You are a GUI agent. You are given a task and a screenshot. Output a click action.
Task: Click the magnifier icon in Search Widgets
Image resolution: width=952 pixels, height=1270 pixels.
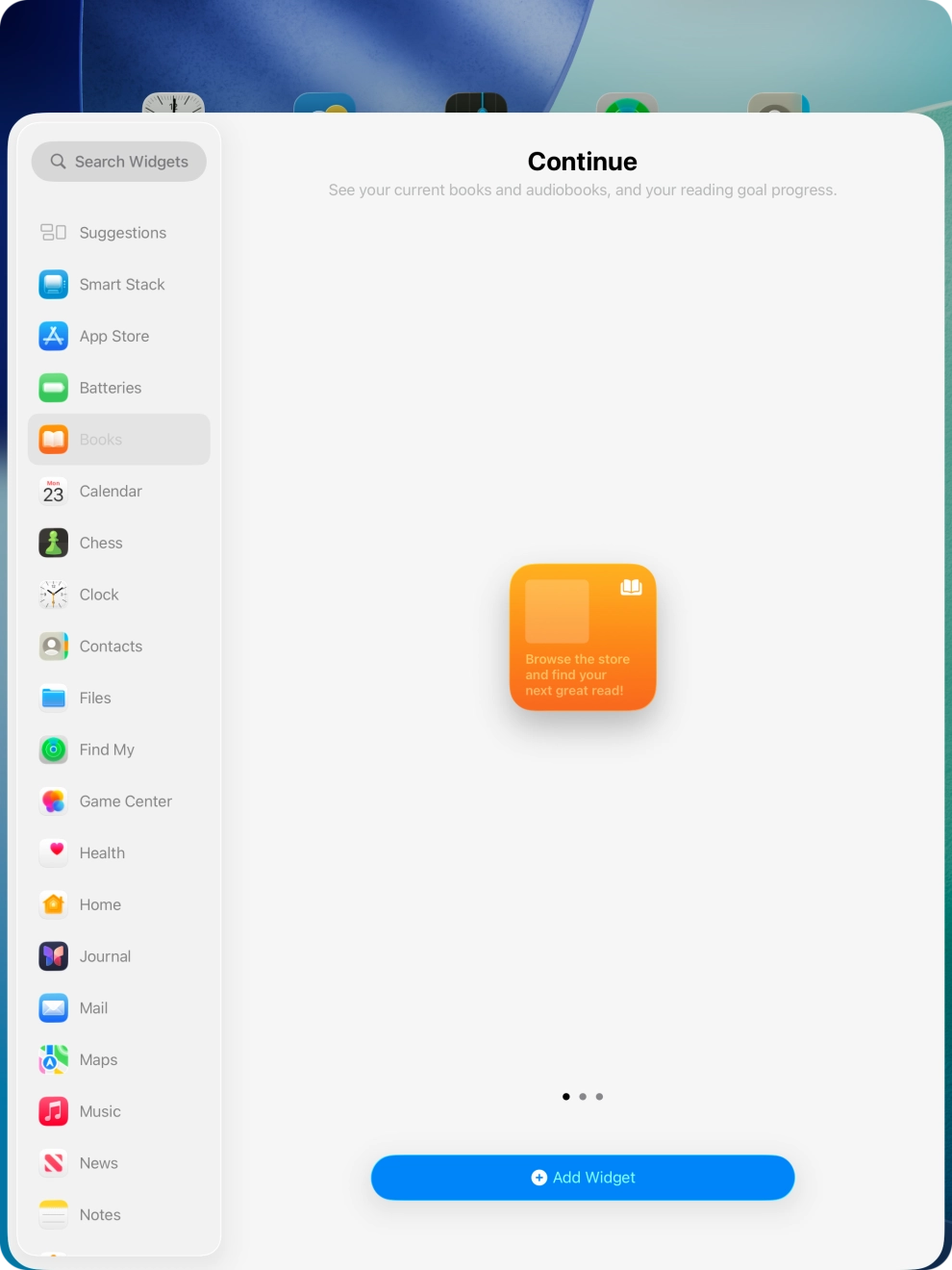59,162
